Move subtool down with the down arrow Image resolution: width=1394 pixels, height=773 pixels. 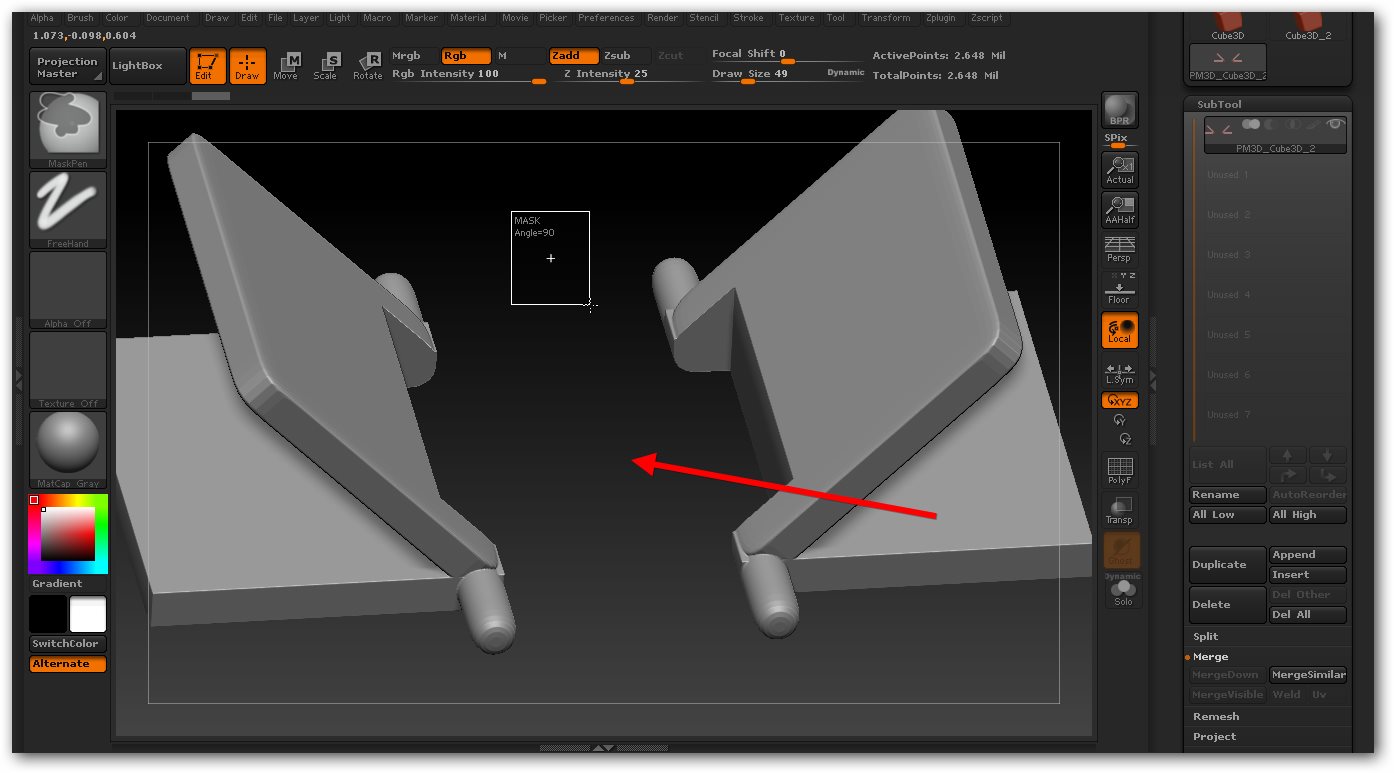tap(1328, 455)
